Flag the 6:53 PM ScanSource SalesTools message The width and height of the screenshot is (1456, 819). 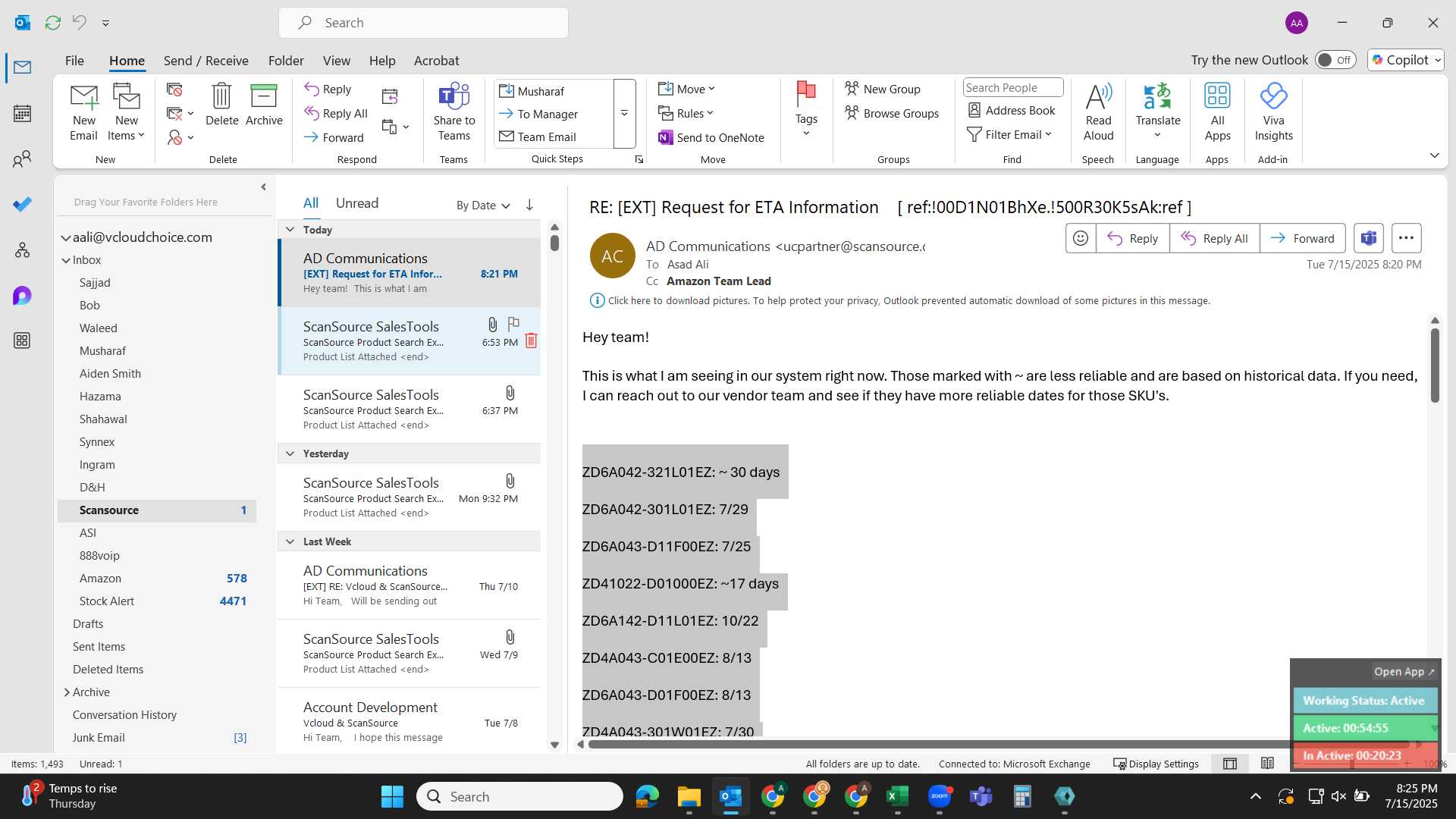click(x=513, y=324)
